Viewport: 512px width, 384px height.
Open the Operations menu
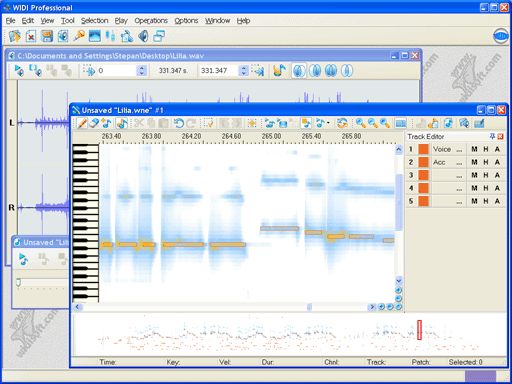tap(151, 21)
